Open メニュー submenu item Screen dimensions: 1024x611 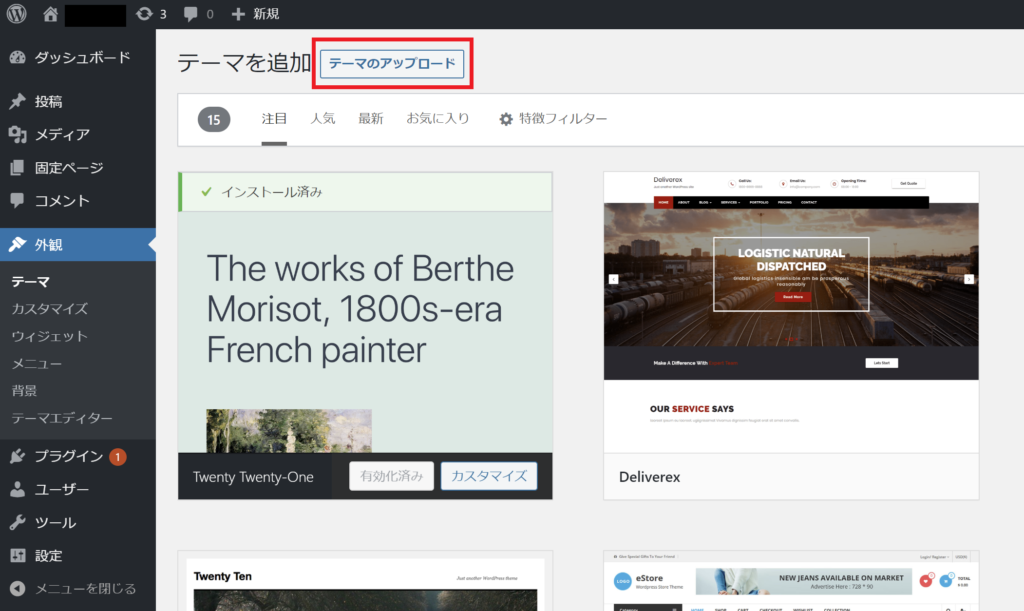point(37,364)
